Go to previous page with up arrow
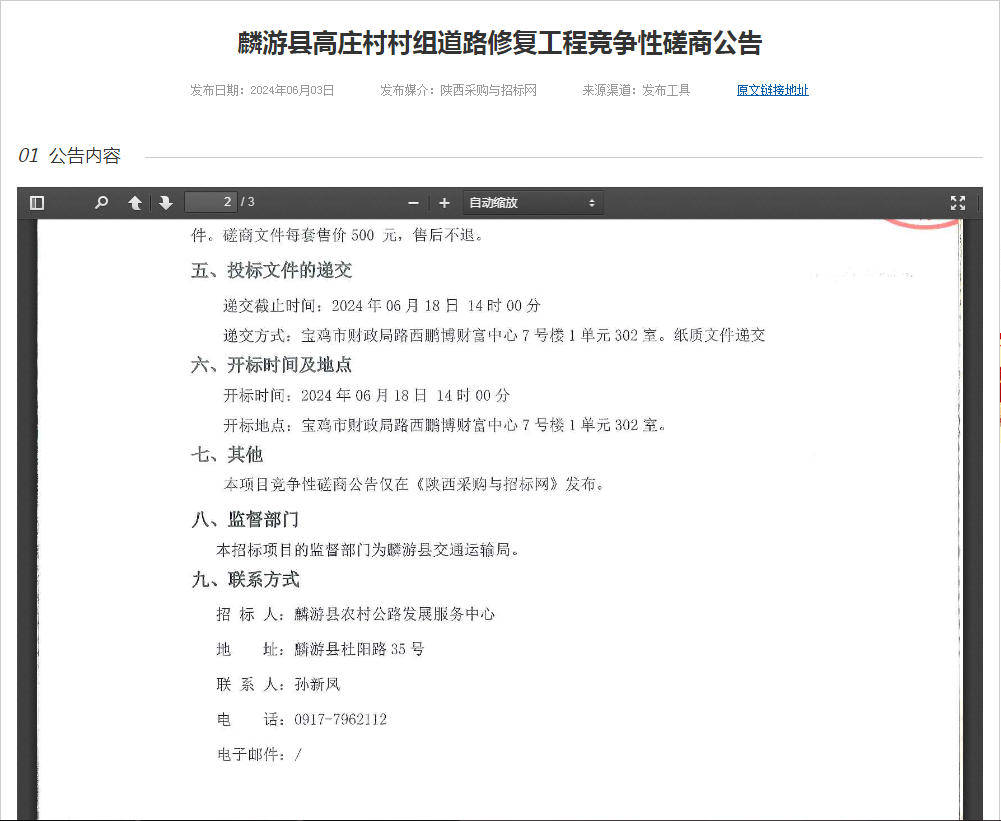 (135, 203)
